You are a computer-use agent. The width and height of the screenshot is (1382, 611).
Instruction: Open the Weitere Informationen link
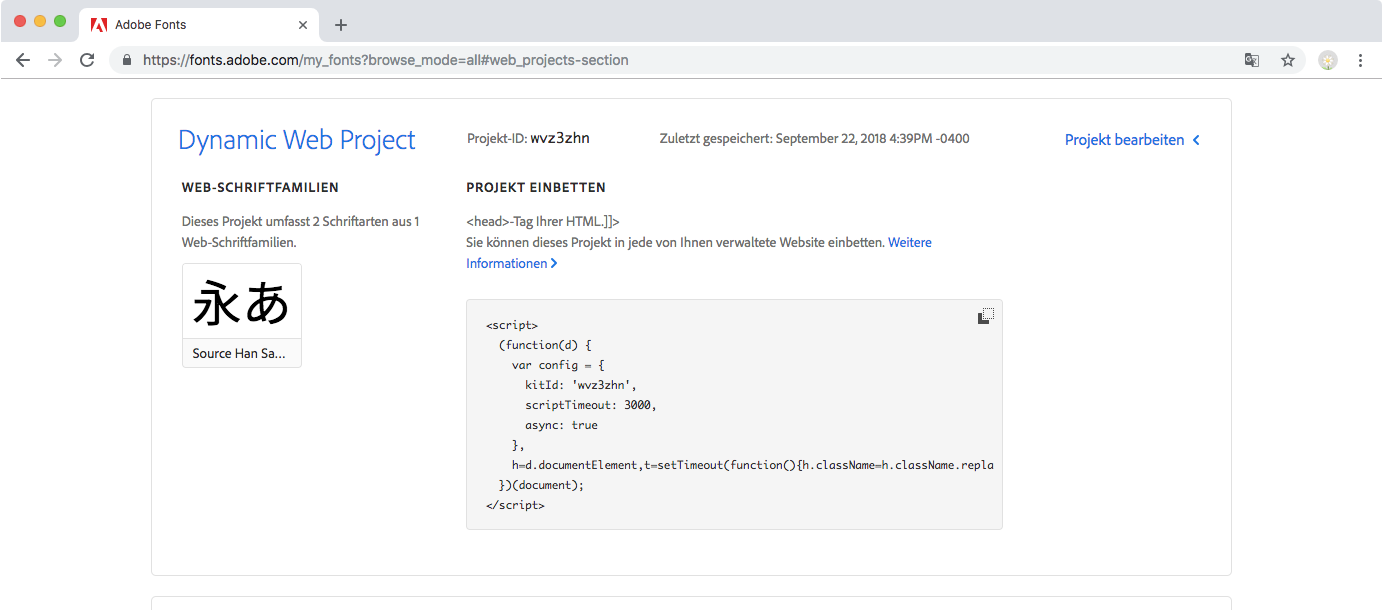(909, 243)
